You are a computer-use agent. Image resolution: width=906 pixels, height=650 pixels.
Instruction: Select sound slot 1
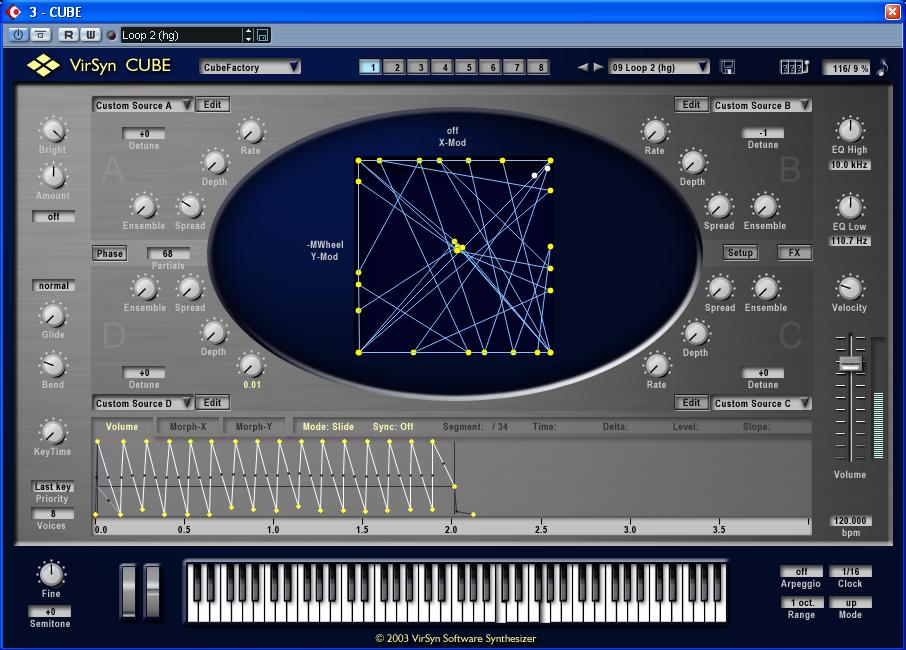point(370,67)
